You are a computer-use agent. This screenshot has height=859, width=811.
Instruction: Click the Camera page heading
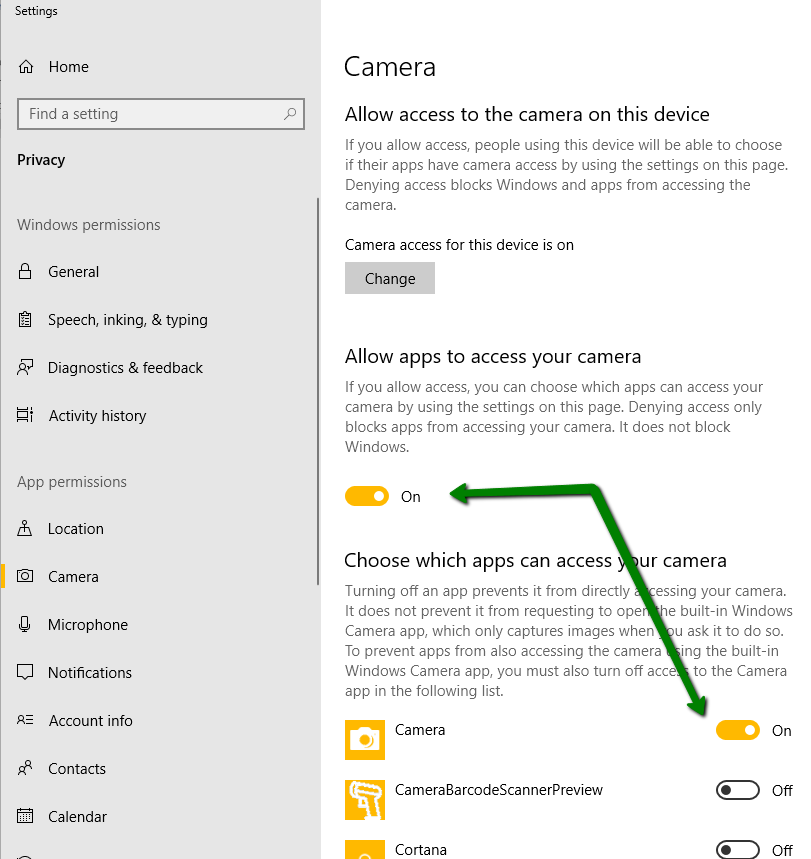390,67
